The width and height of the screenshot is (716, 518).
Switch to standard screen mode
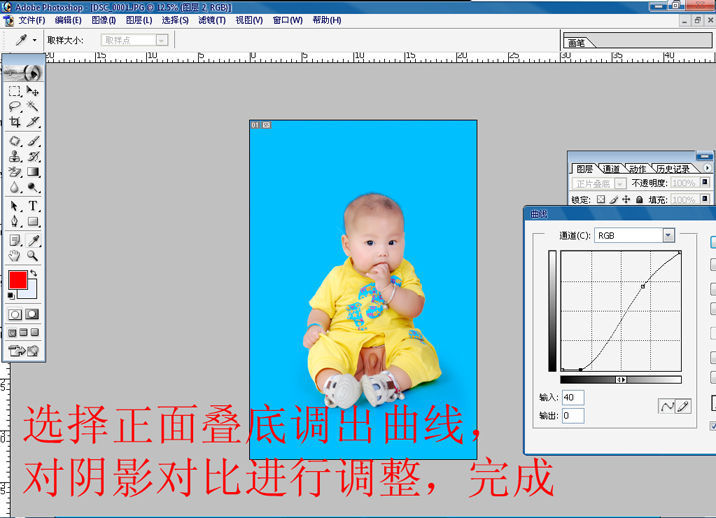click(12, 333)
